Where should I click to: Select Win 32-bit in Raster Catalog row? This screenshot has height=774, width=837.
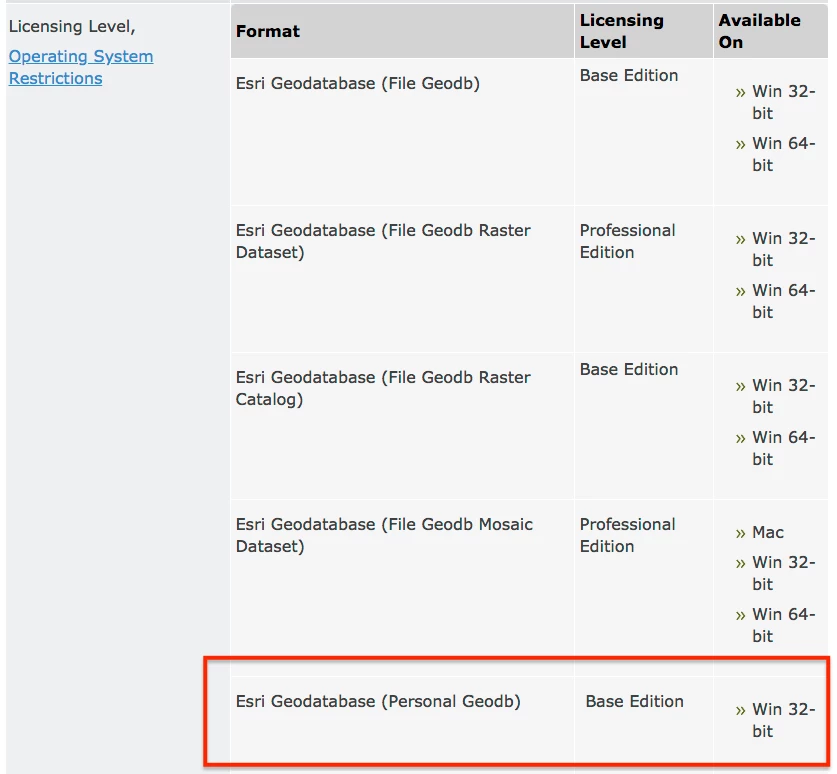[x=784, y=396]
